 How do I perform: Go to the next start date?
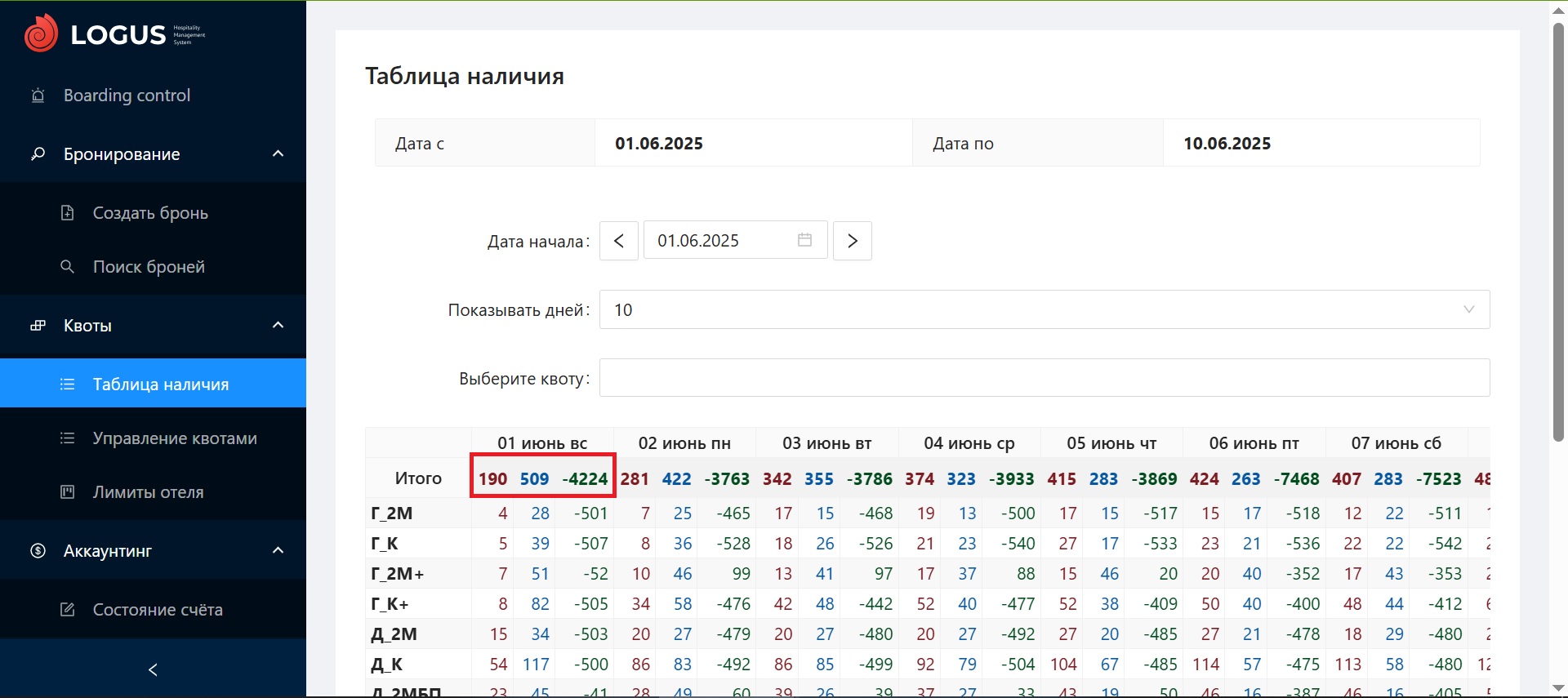coord(852,241)
